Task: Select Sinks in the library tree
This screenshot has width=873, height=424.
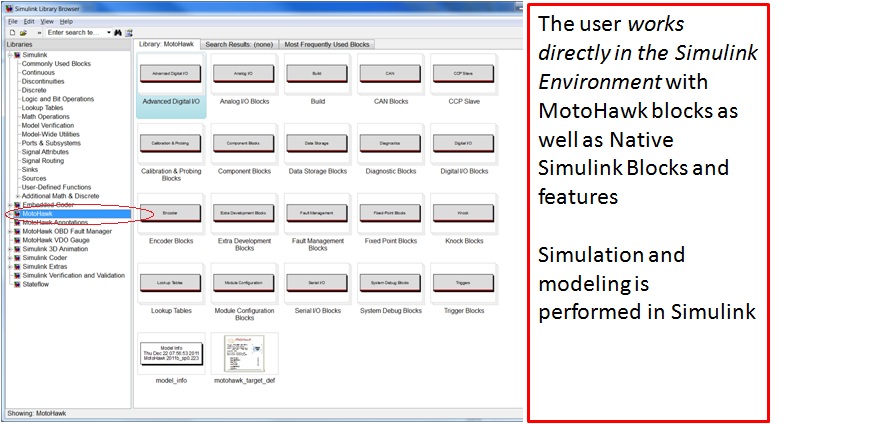Action: pyautogui.click(x=30, y=170)
